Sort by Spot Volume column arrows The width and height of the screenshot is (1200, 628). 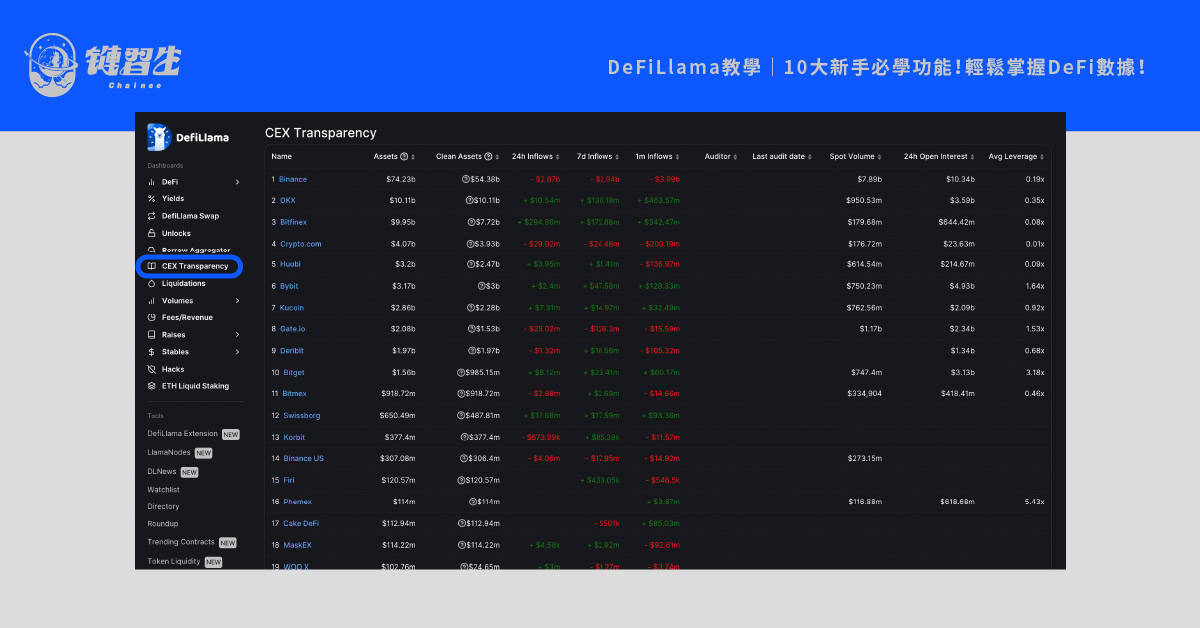pos(879,156)
